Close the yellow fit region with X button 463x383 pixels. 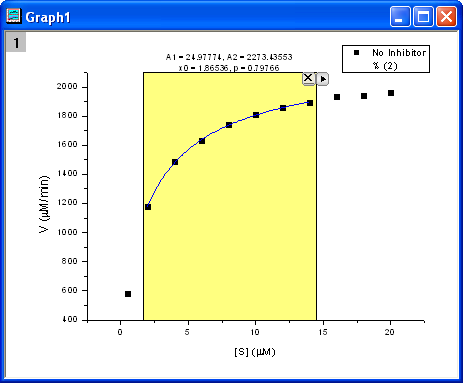coord(308,79)
